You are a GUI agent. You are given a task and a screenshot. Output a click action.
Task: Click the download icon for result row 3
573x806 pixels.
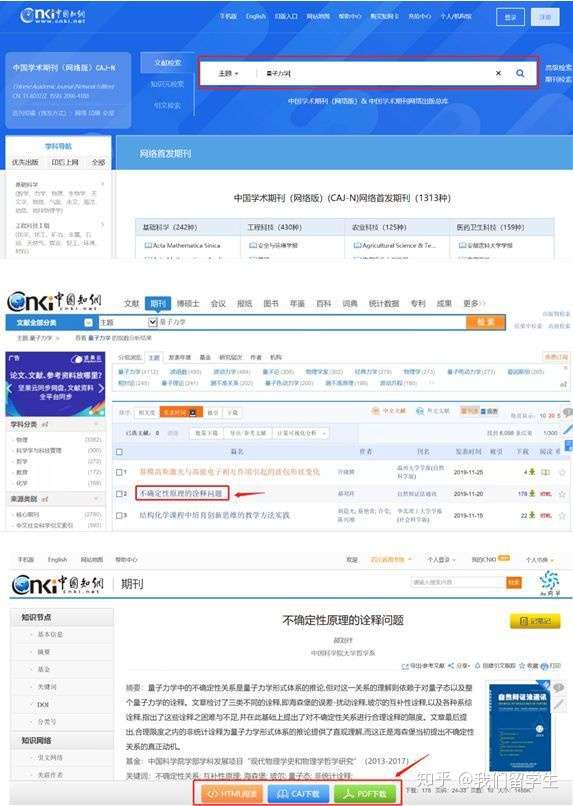coord(532,515)
